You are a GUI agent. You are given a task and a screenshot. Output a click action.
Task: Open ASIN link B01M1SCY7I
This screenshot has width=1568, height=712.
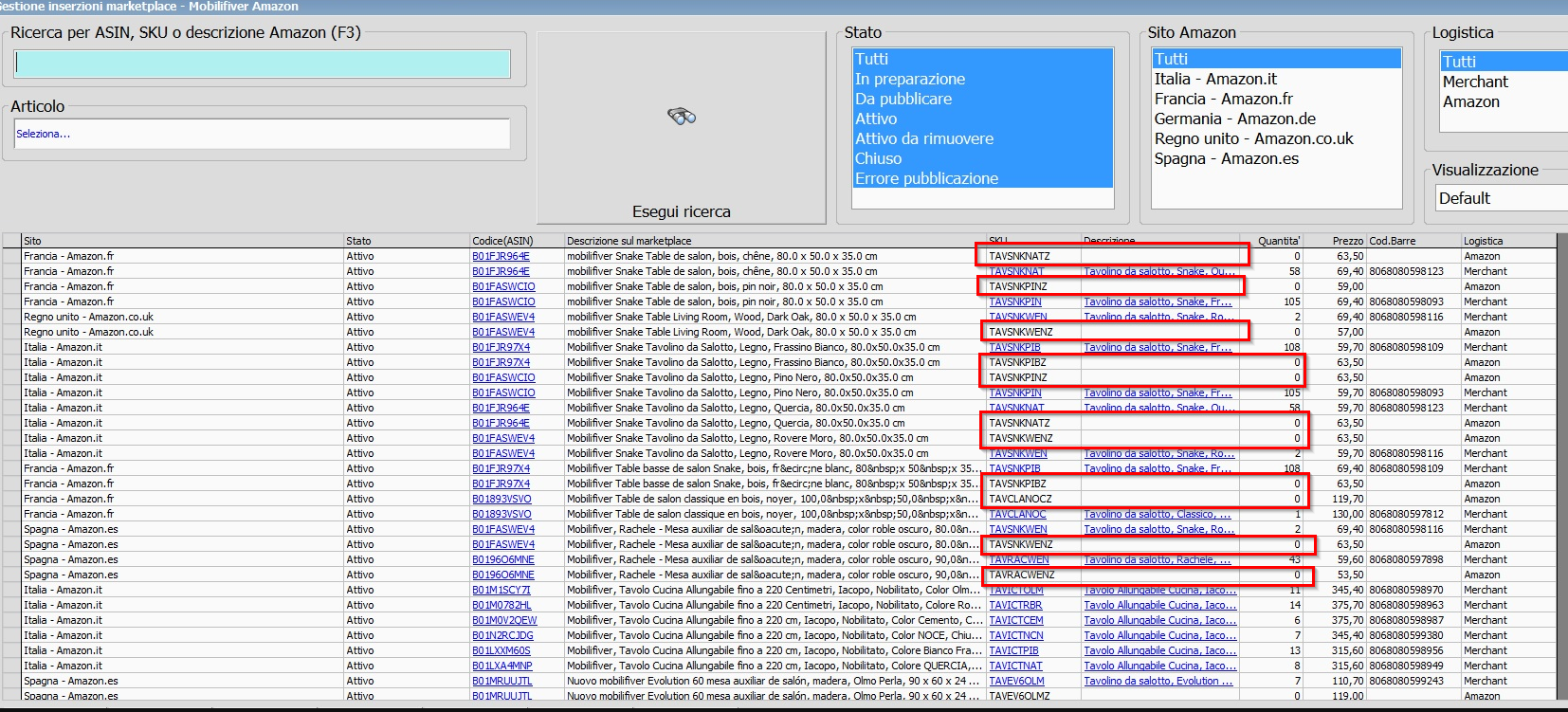click(501, 590)
